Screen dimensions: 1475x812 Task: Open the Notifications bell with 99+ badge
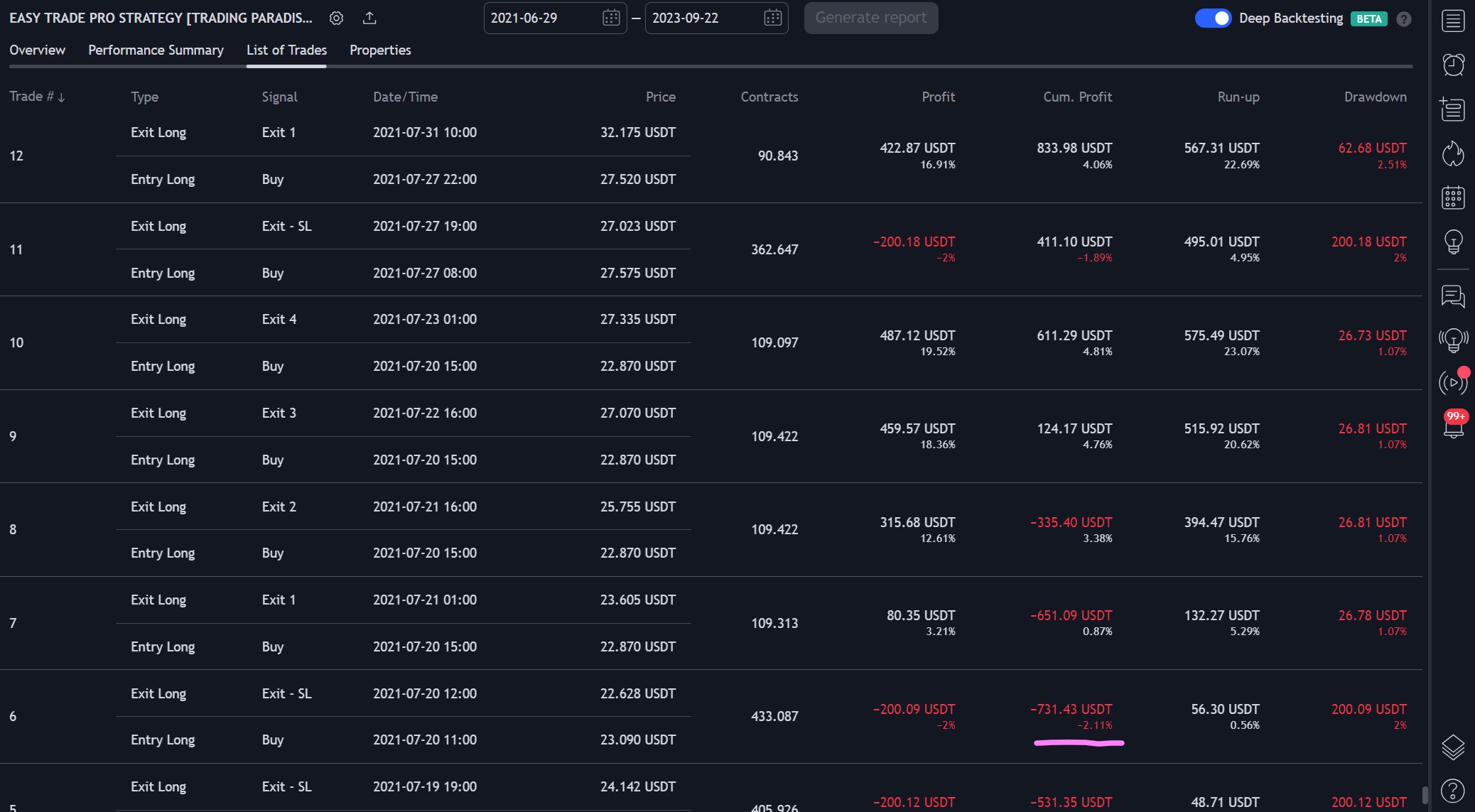[1453, 426]
